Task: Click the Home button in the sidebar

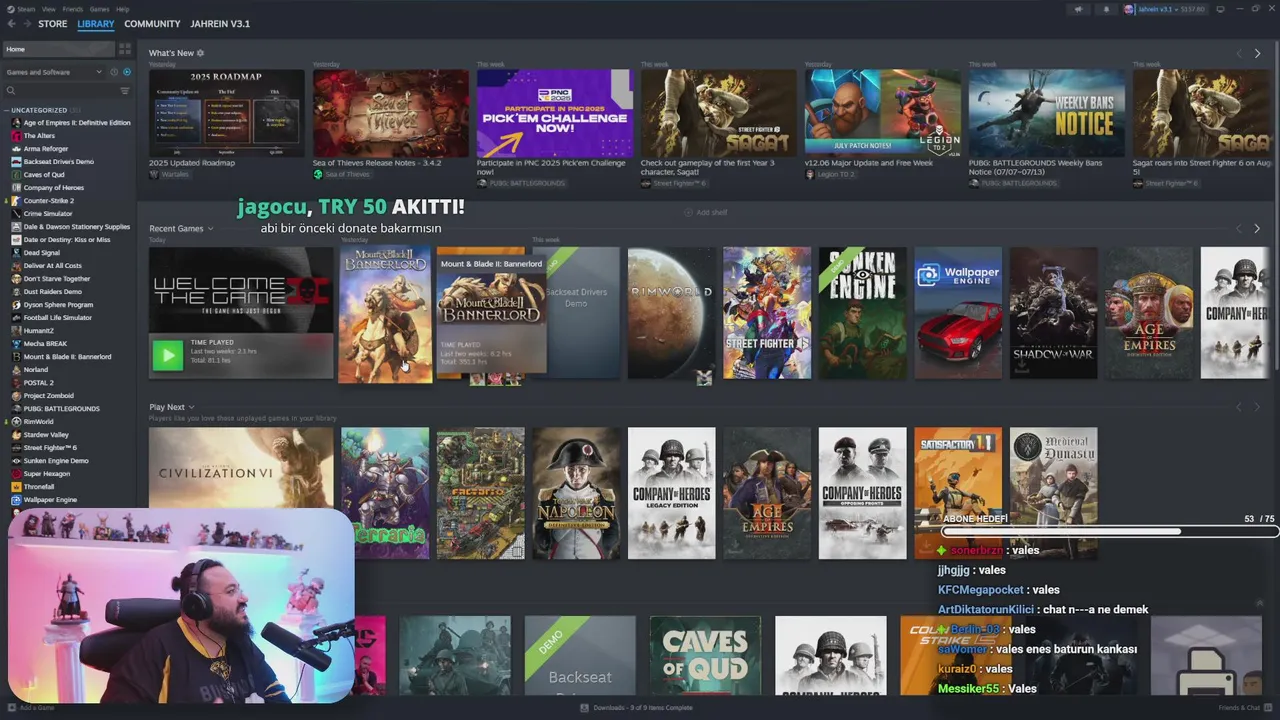Action: click(x=58, y=49)
